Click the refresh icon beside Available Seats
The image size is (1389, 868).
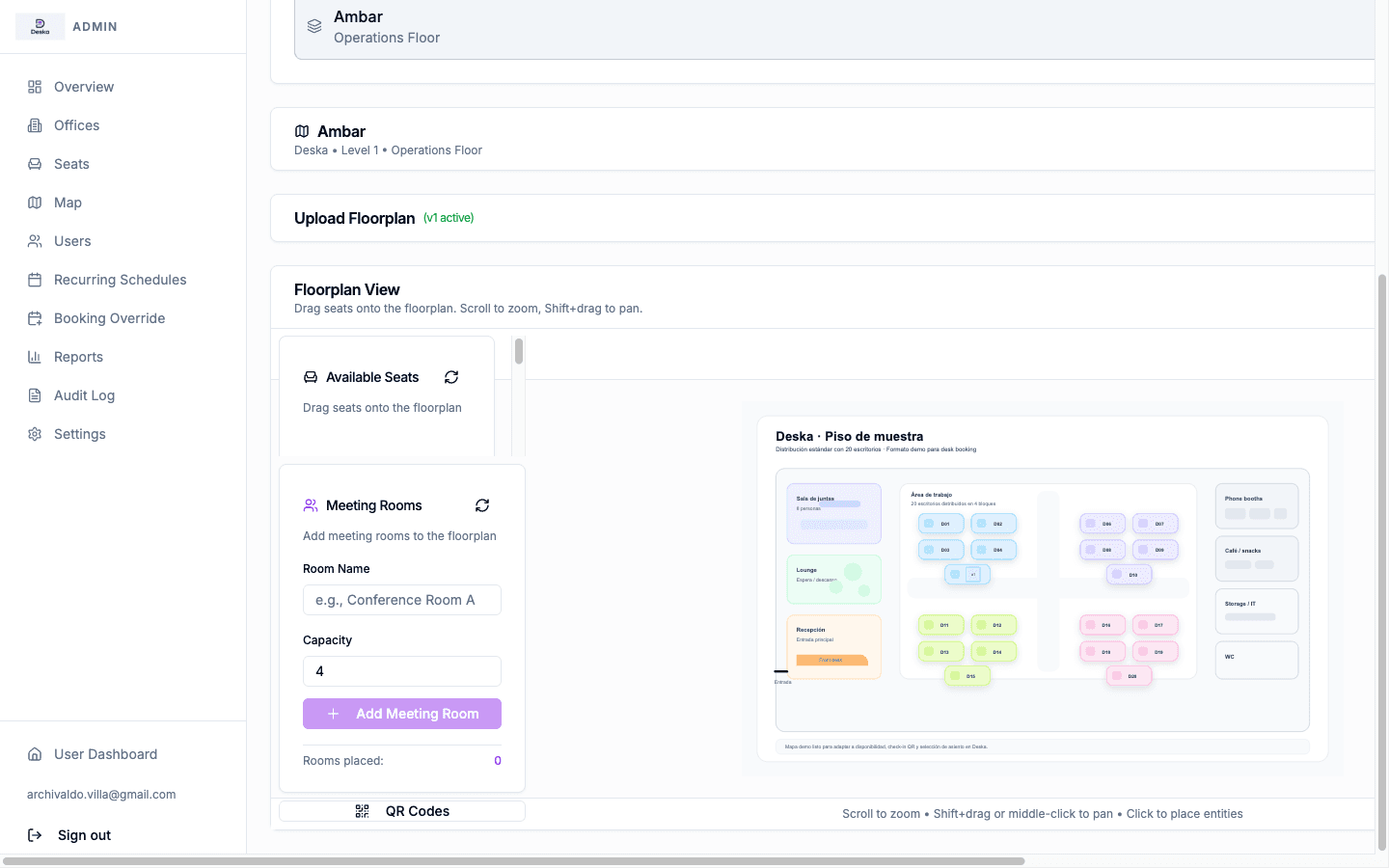450,377
